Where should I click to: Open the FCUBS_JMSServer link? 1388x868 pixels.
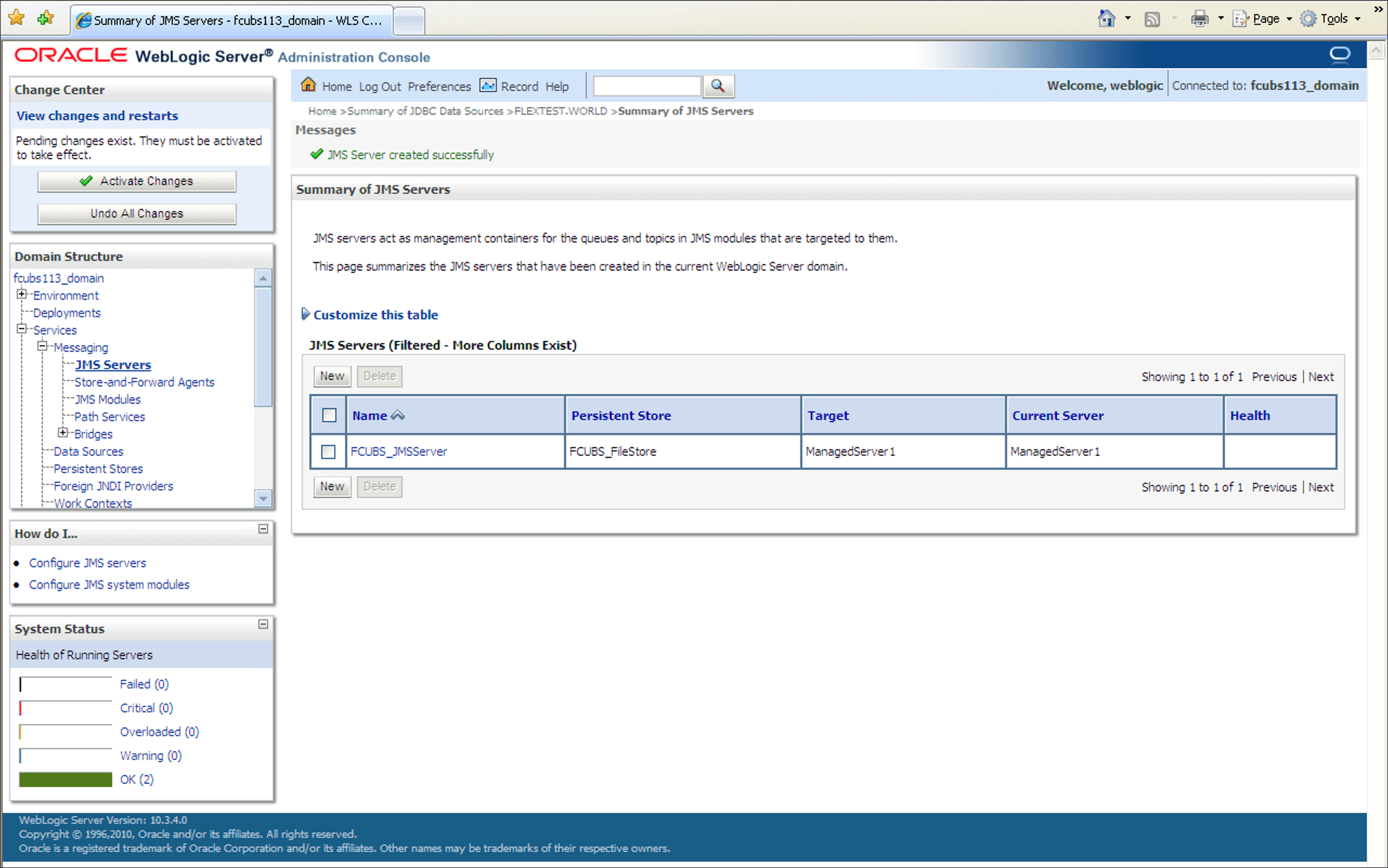[x=399, y=452]
